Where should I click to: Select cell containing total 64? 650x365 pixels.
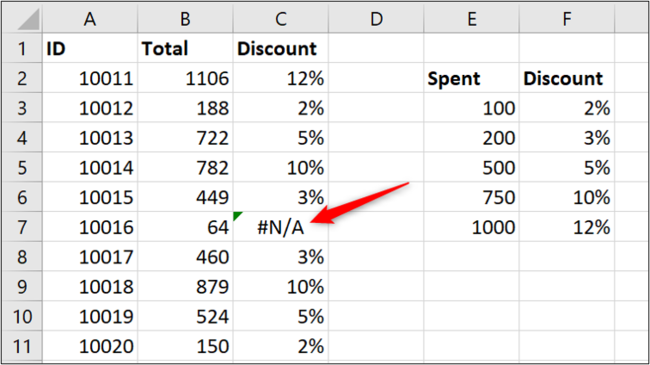click(185, 227)
